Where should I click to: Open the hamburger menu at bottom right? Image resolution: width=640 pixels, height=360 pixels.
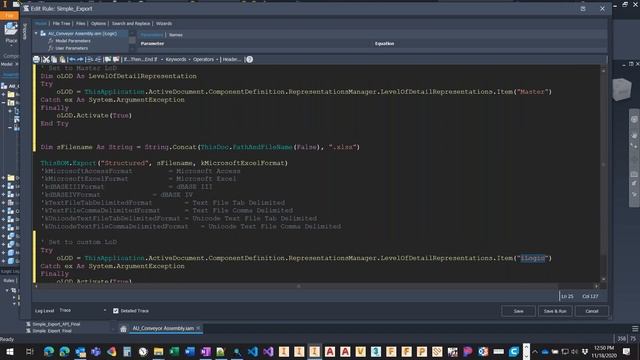[x=635, y=329]
